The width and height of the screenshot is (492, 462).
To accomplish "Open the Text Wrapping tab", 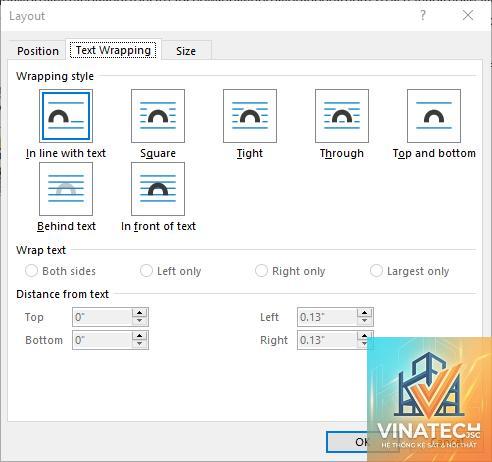I will 113,50.
